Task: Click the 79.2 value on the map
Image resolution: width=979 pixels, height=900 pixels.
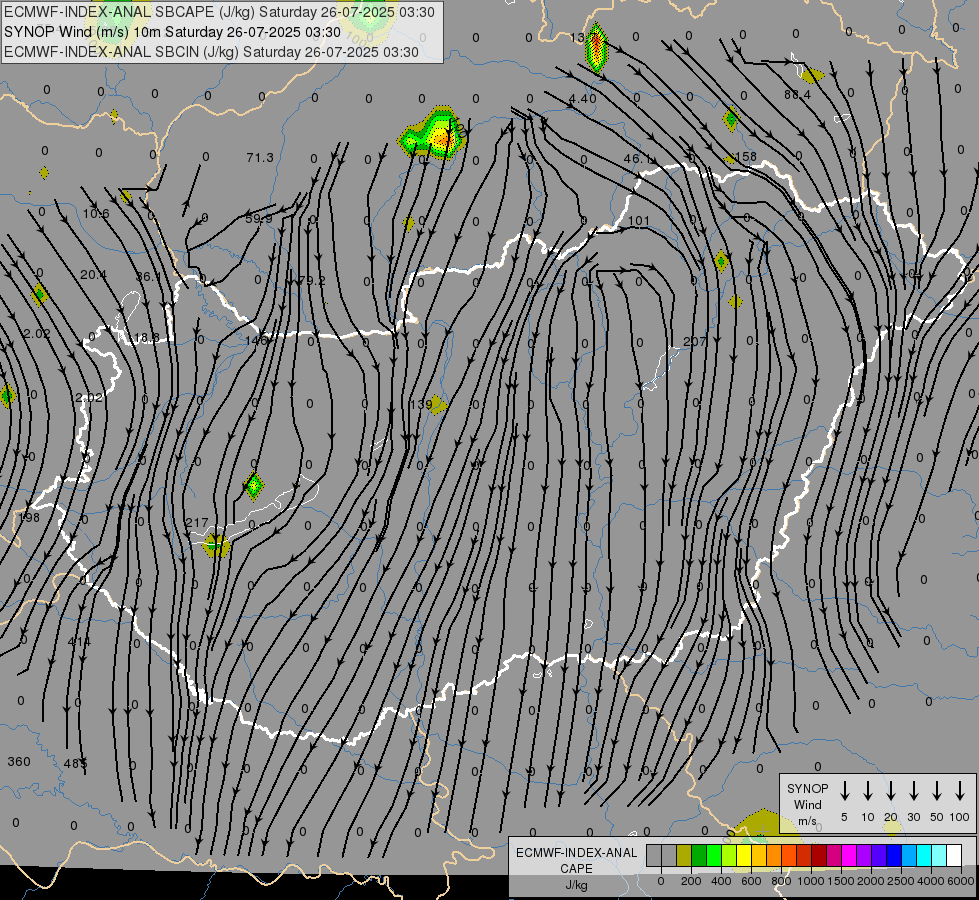Action: pos(312,280)
